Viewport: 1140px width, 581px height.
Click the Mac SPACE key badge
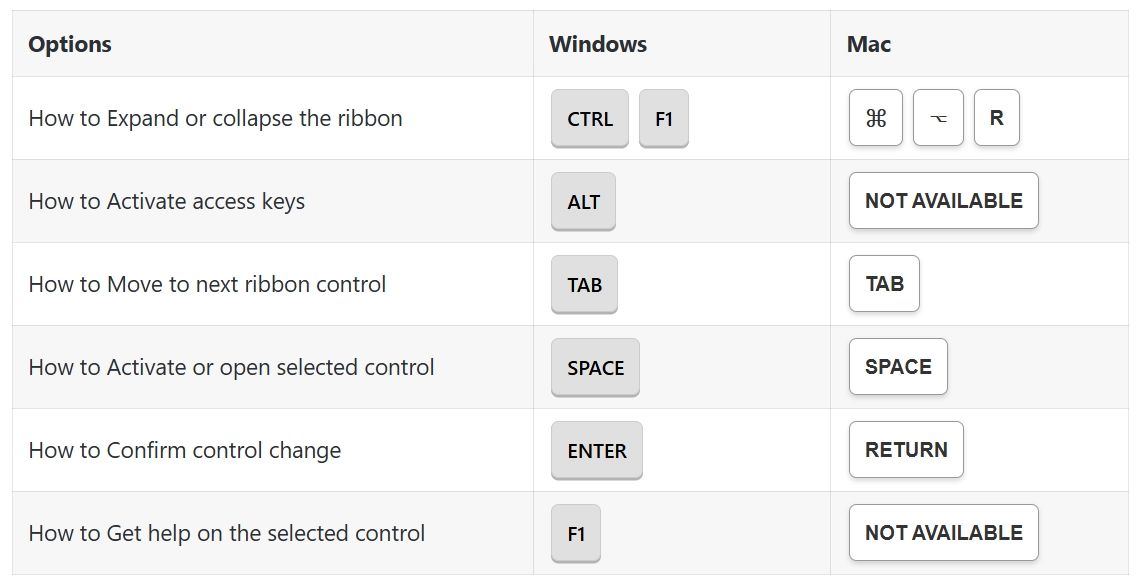tap(898, 367)
